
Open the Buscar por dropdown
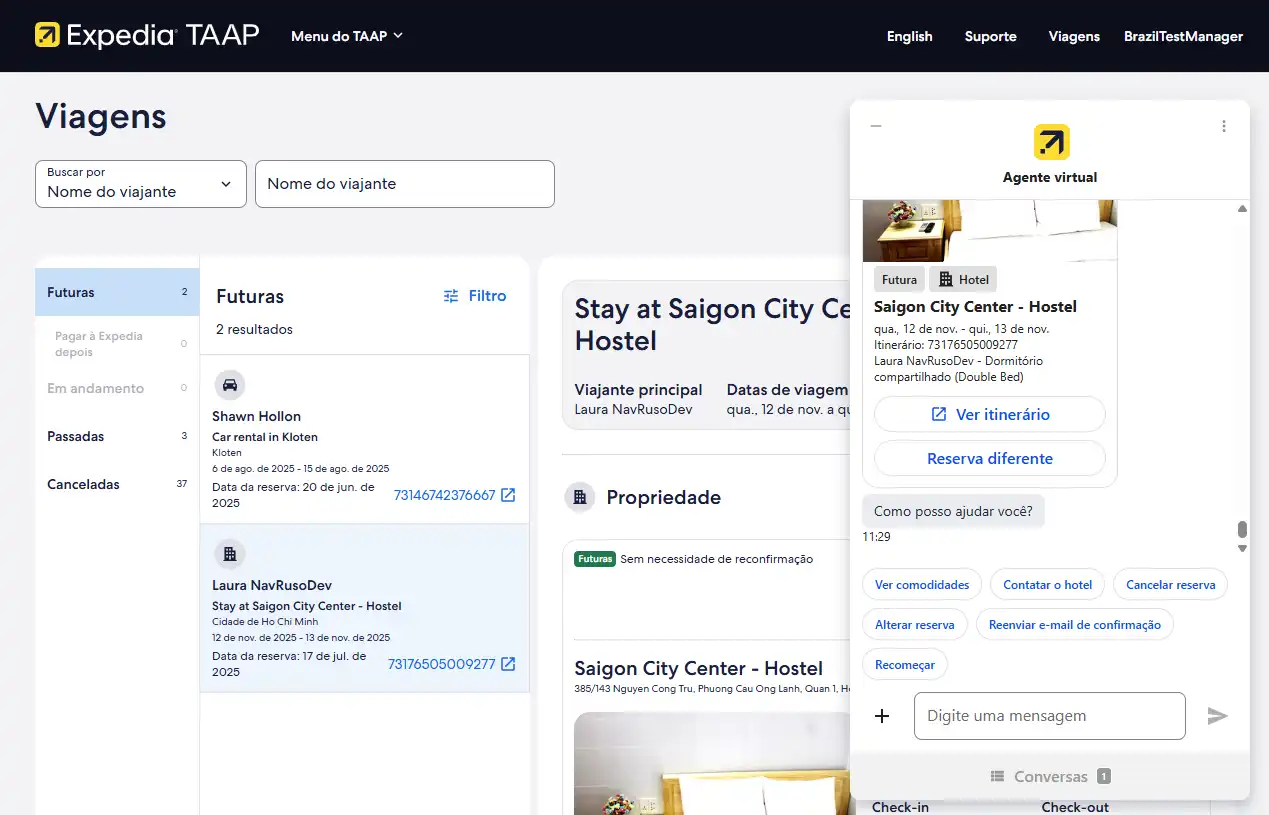tap(141, 184)
